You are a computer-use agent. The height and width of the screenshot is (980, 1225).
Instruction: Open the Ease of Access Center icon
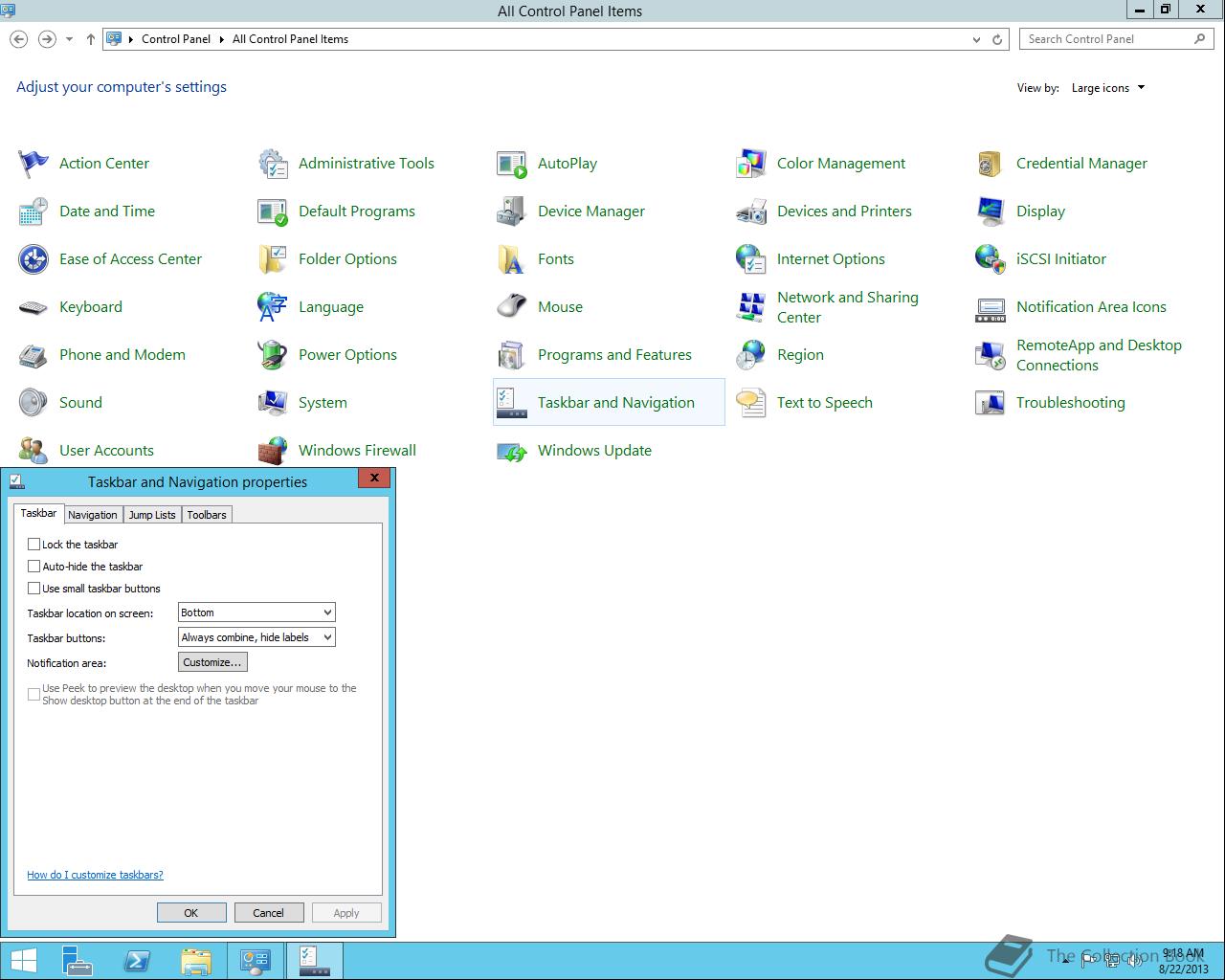[x=33, y=259]
